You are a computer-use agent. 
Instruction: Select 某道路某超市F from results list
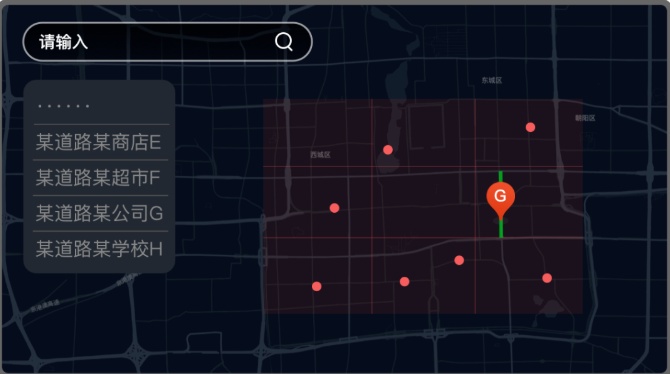tap(98, 178)
